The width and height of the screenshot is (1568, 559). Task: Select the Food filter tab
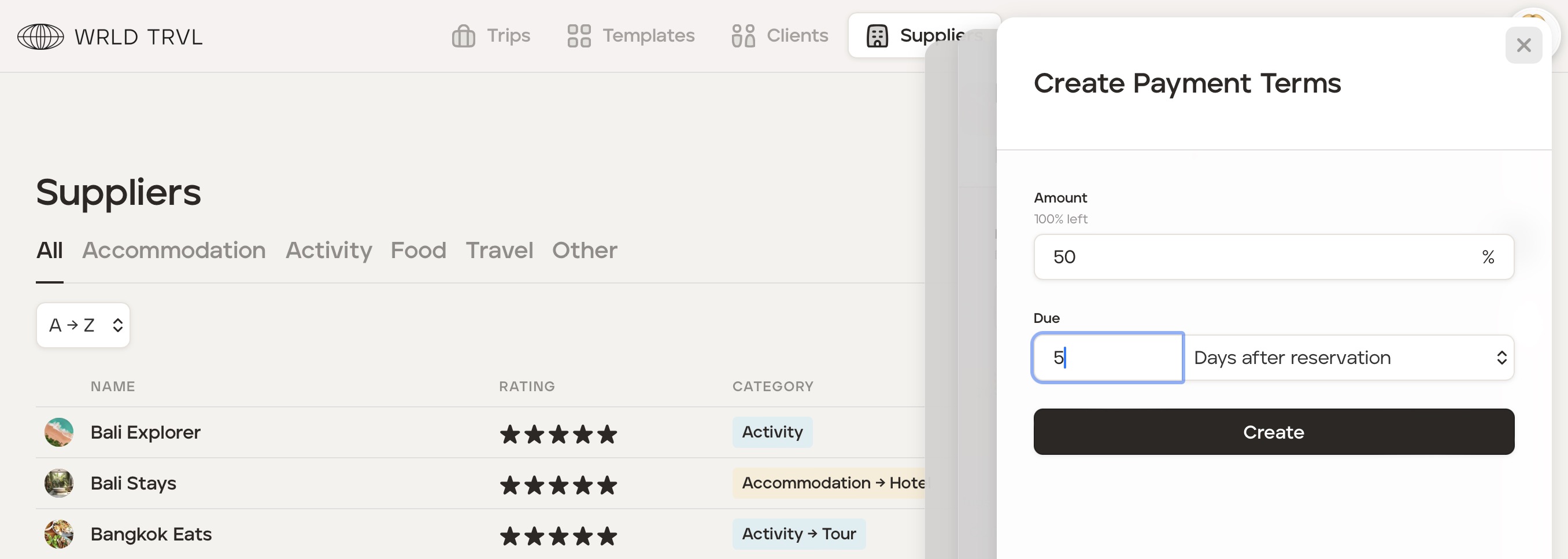(x=418, y=250)
